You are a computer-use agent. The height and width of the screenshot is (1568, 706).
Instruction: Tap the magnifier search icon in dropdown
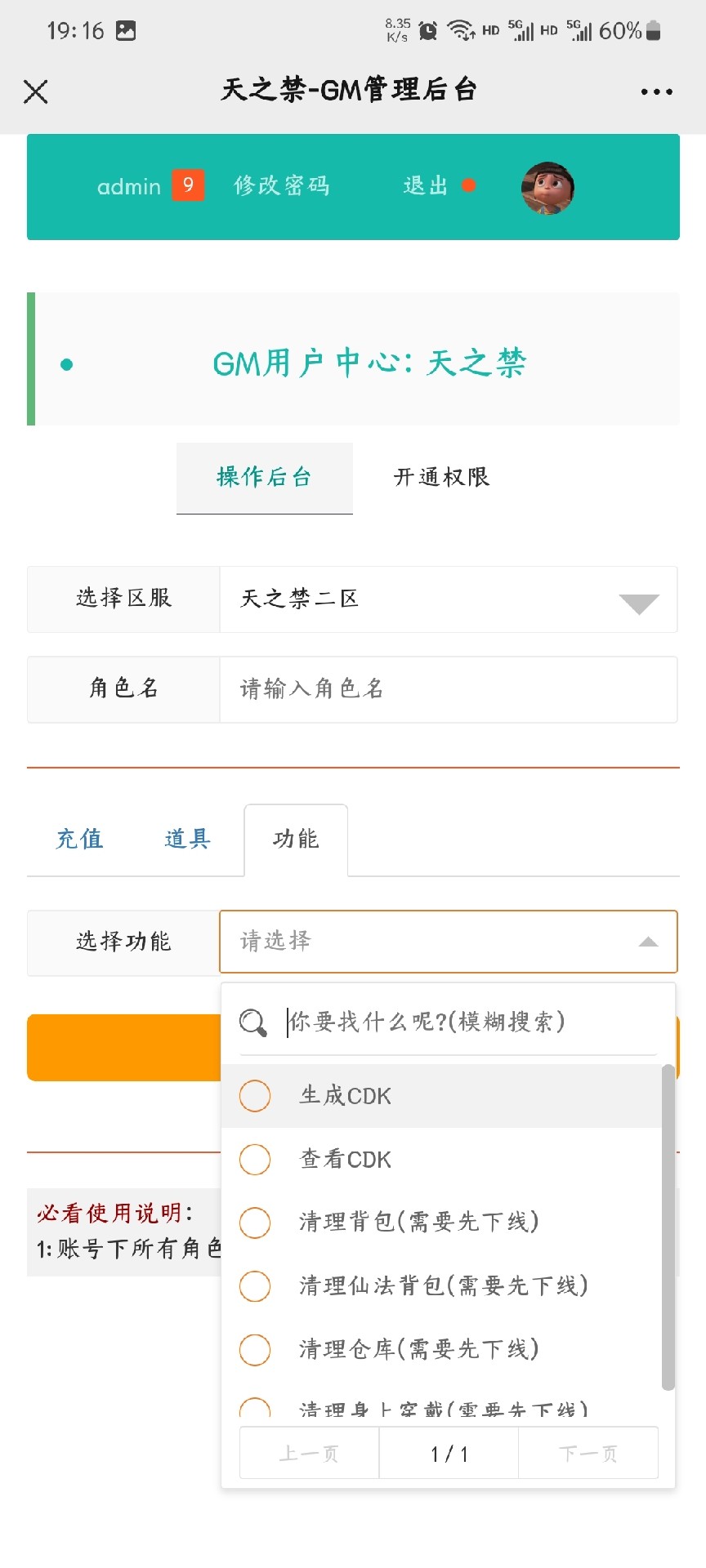tap(253, 1022)
